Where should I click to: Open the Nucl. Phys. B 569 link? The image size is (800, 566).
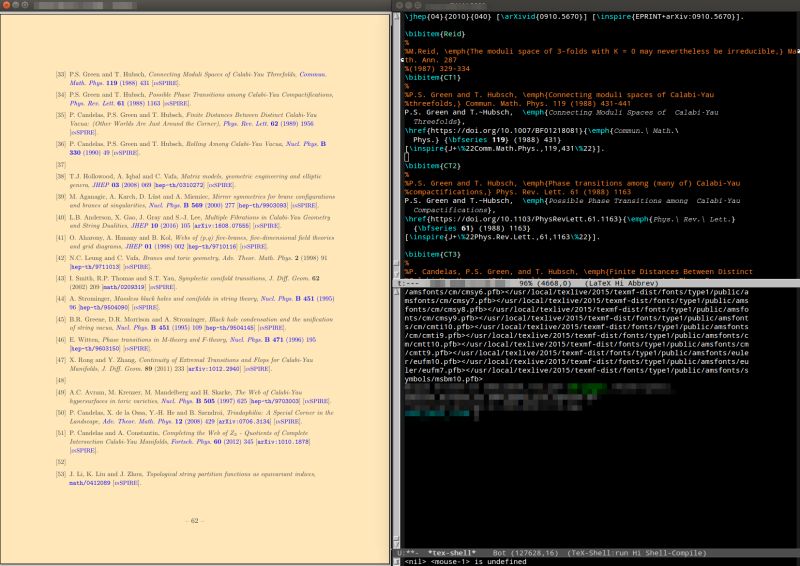191,205
